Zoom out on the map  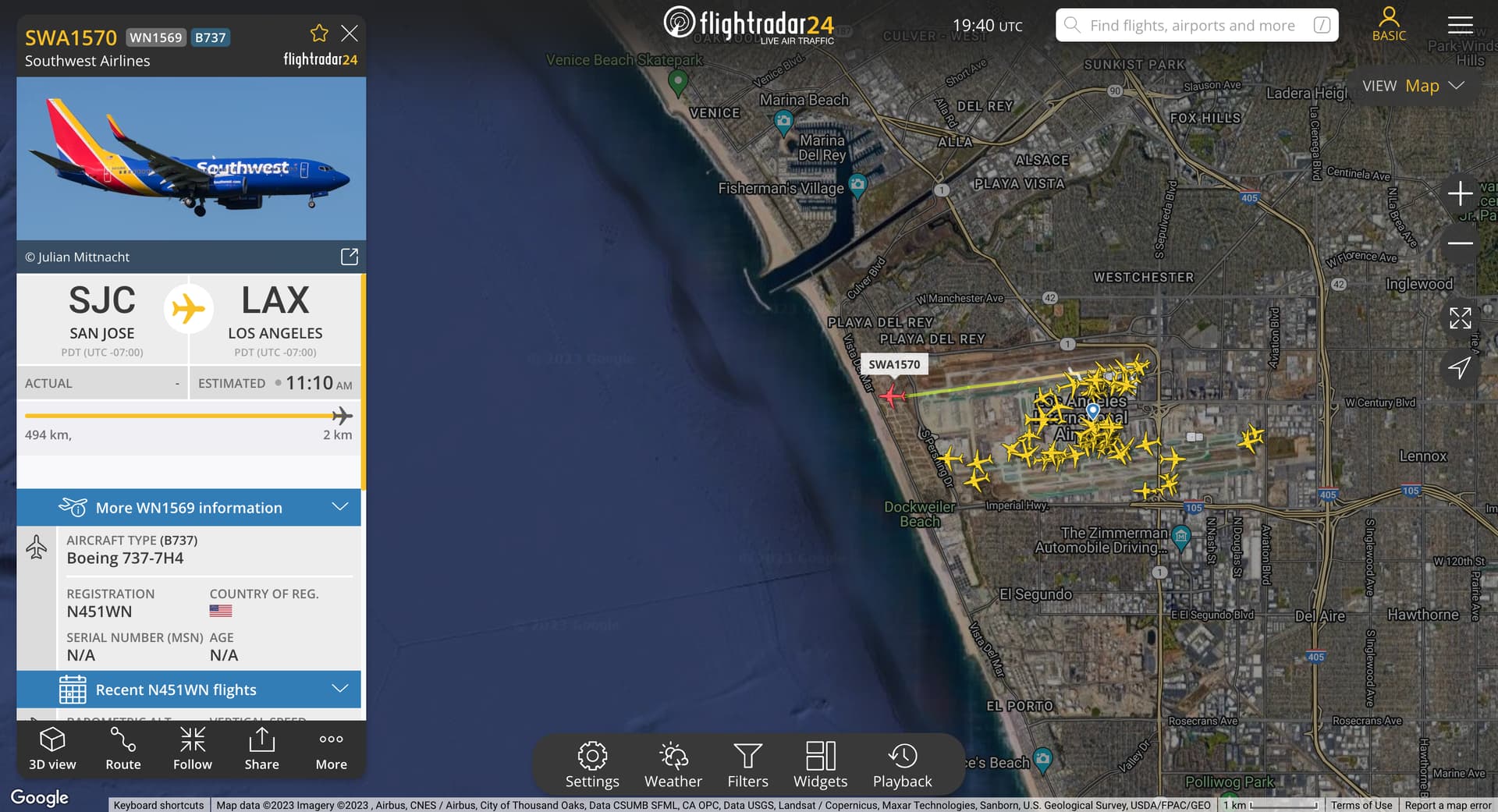1460,243
